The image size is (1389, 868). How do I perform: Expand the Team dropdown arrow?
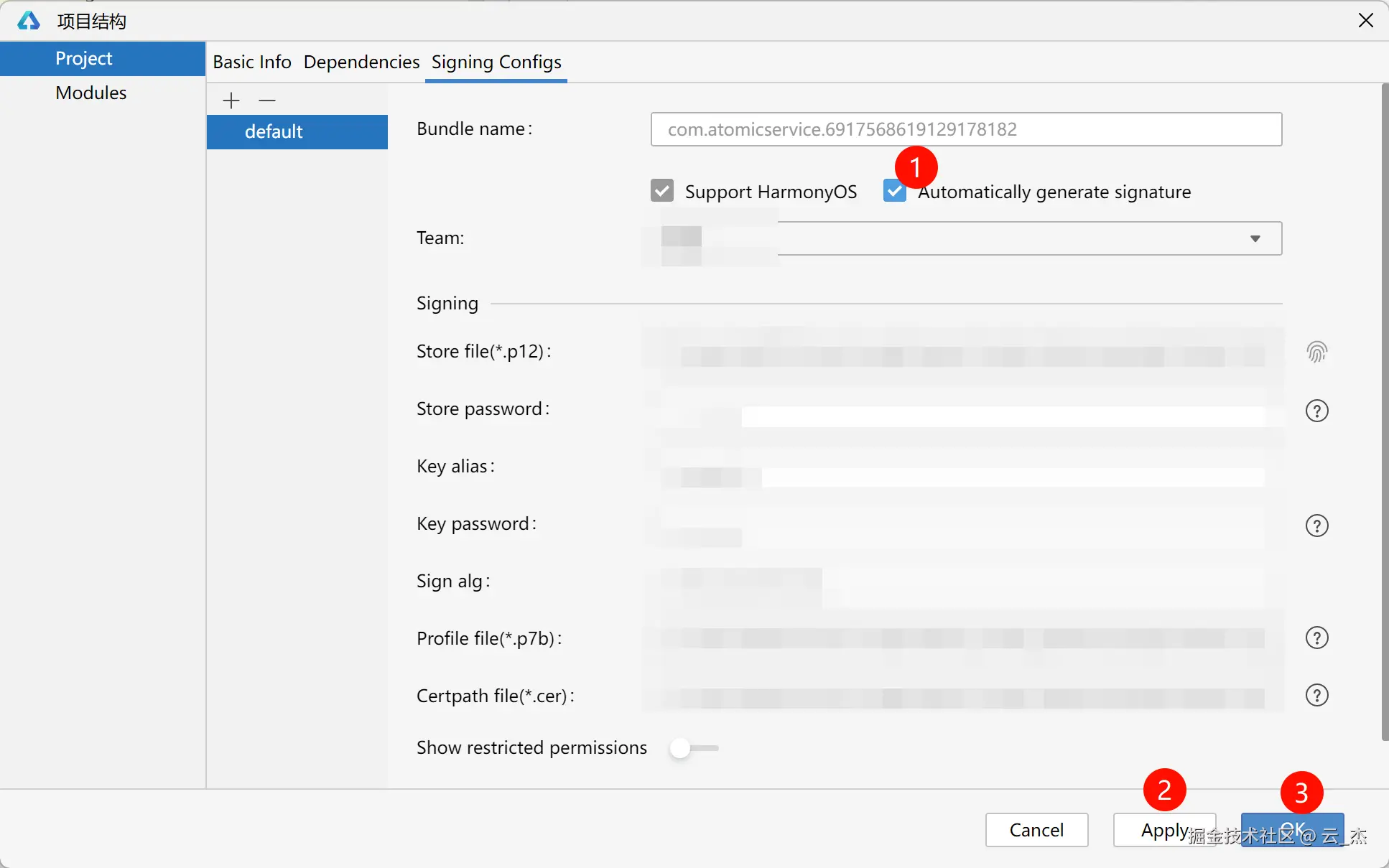(1255, 238)
